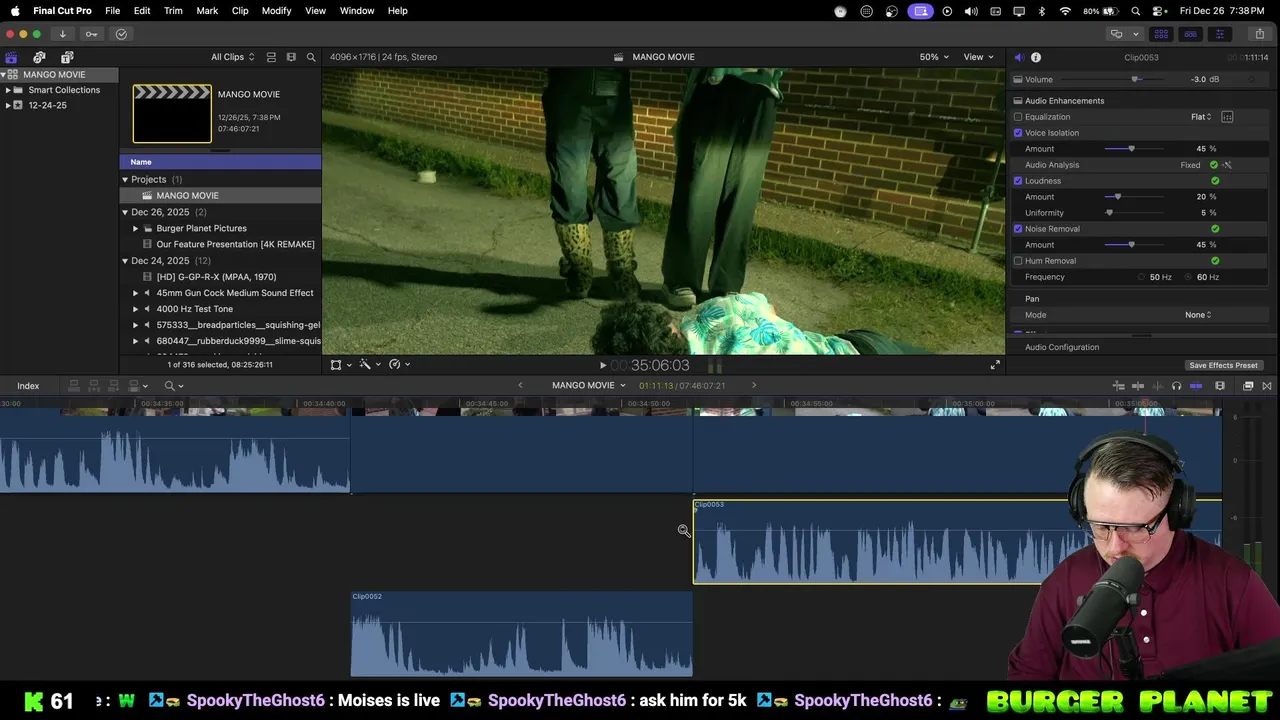Disable the Voice Isolation checkbox
Image resolution: width=1280 pixels, height=720 pixels.
click(1018, 133)
